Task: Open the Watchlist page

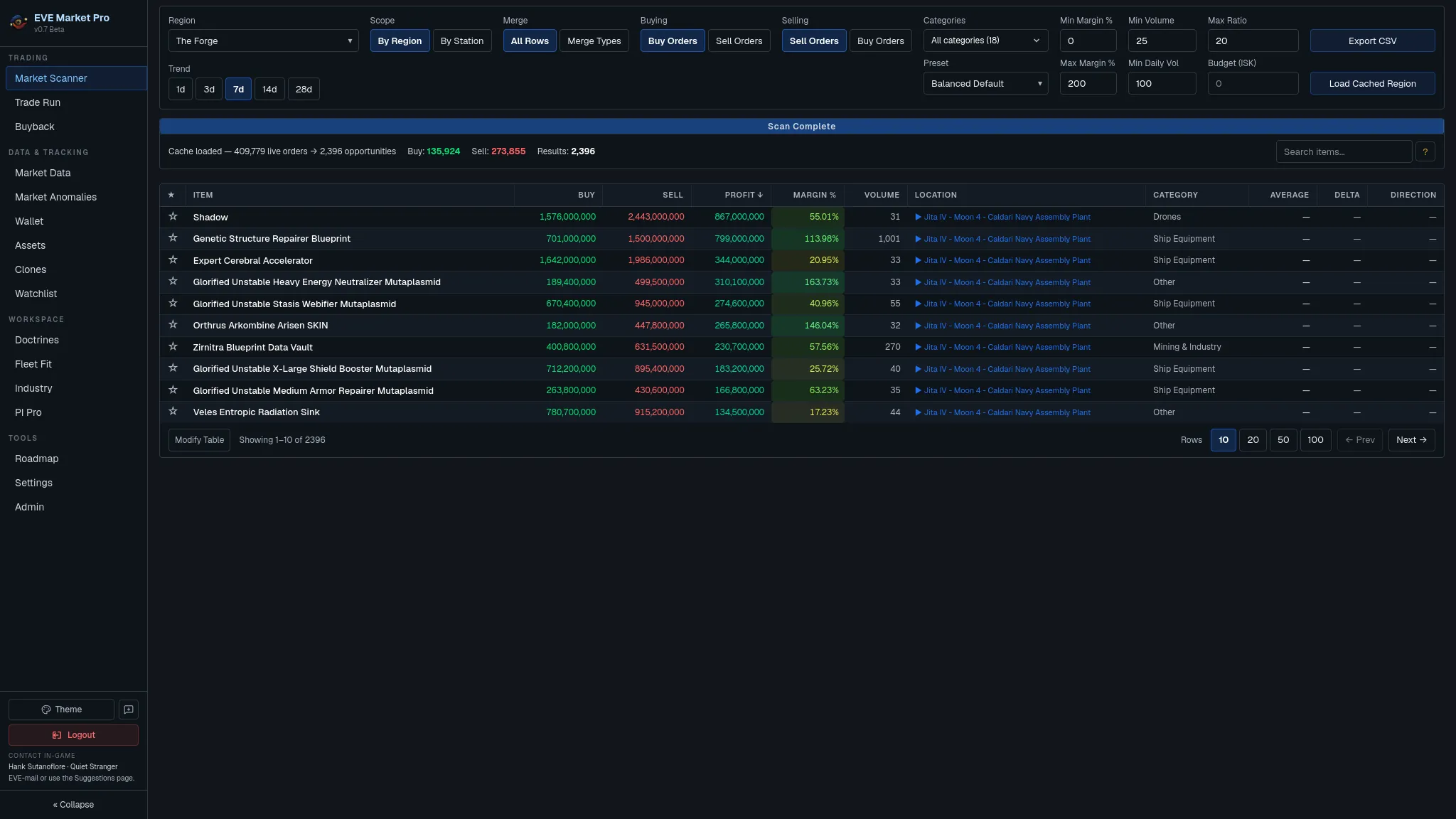Action: coord(76,294)
